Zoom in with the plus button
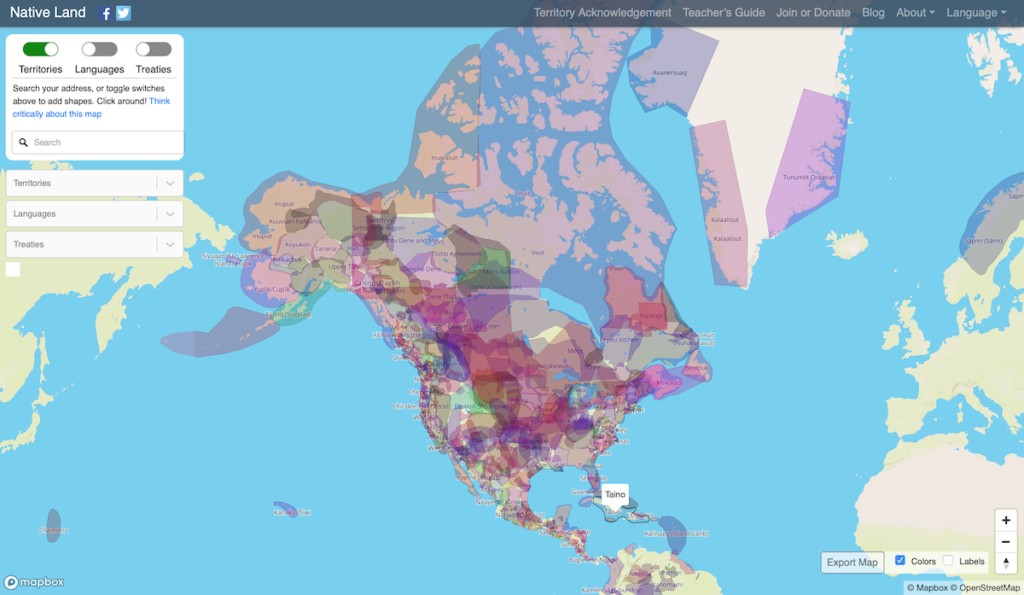 click(x=1006, y=521)
